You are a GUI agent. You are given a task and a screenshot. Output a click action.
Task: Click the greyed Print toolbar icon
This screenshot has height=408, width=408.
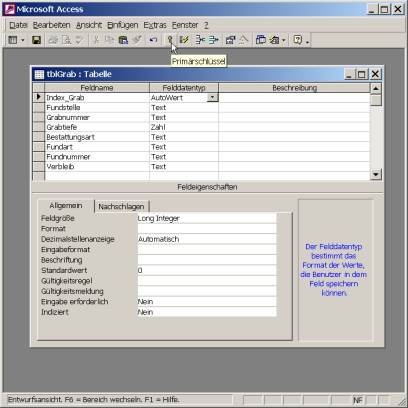click(x=53, y=40)
